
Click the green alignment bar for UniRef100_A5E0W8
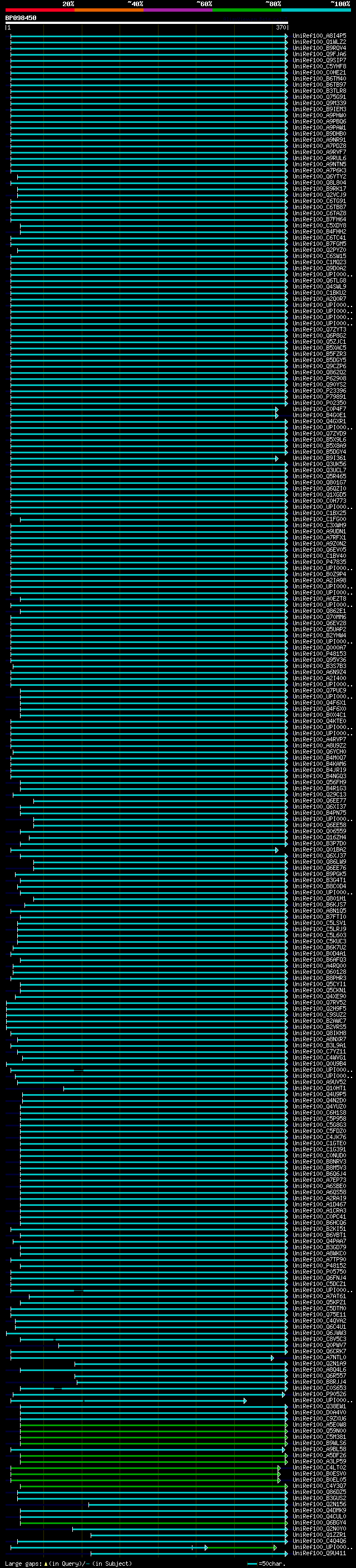coord(154,1424)
